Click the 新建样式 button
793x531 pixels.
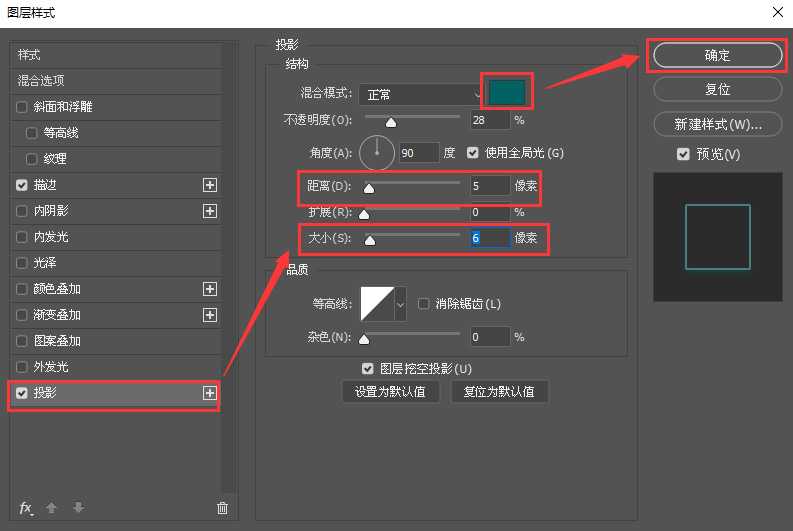717,125
